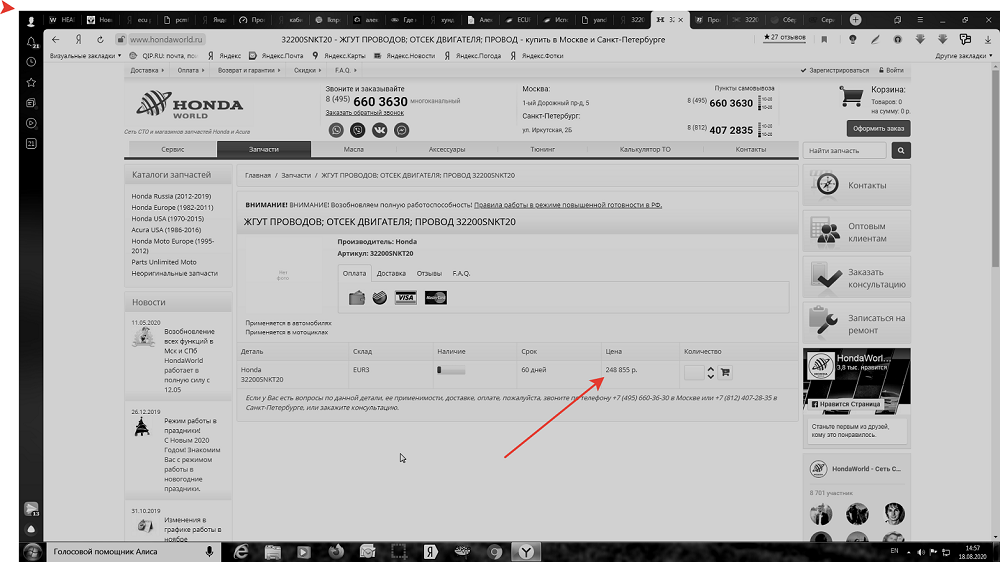Select MasterCard payment icon
The image size is (1000, 562).
click(436, 298)
